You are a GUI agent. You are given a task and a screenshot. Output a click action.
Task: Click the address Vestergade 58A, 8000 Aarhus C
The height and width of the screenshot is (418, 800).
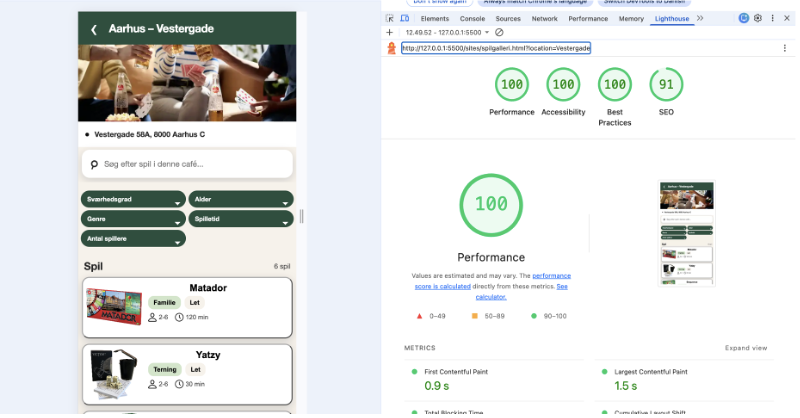149,135
